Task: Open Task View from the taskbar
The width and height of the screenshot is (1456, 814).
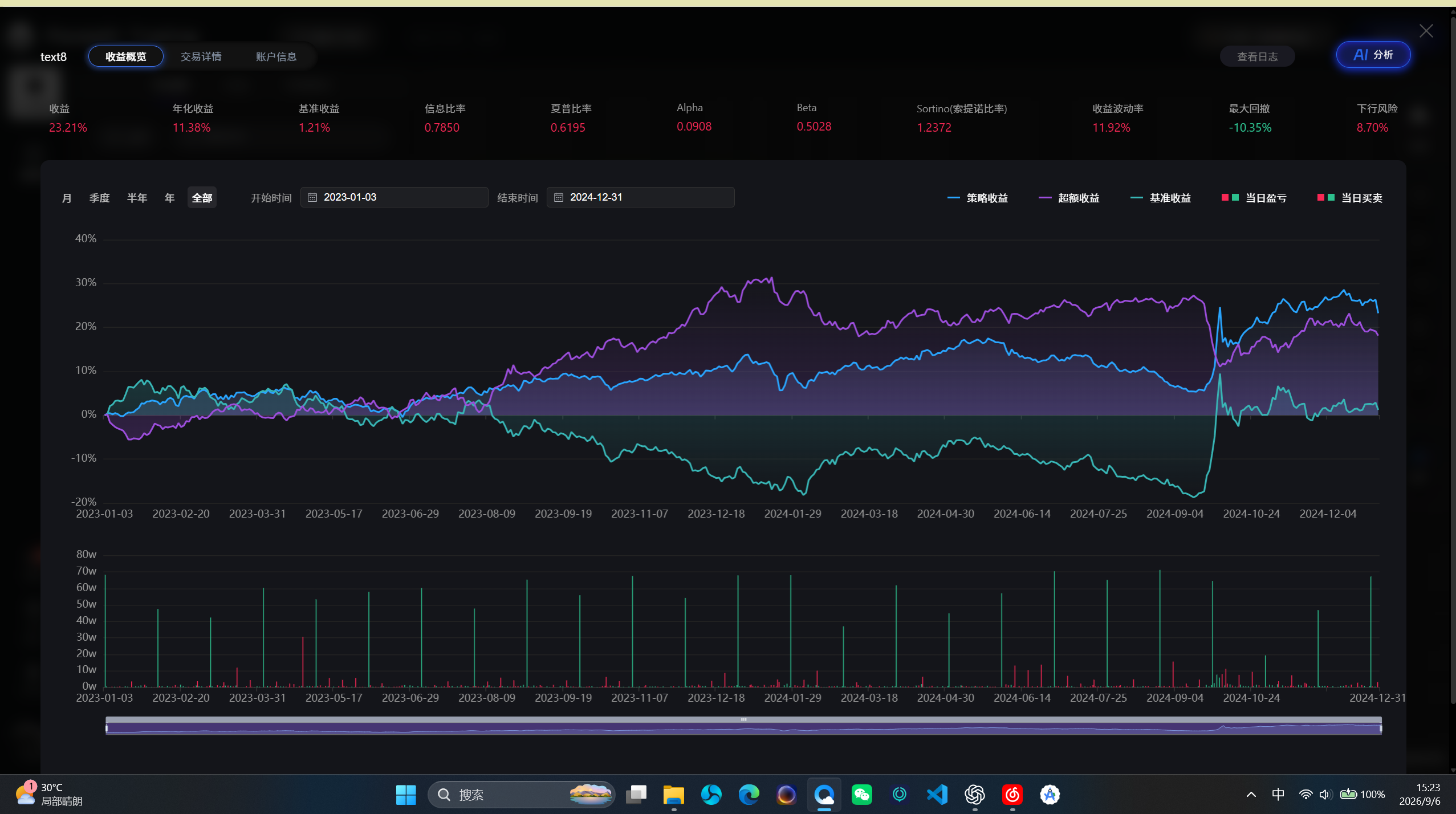Action: click(x=636, y=795)
